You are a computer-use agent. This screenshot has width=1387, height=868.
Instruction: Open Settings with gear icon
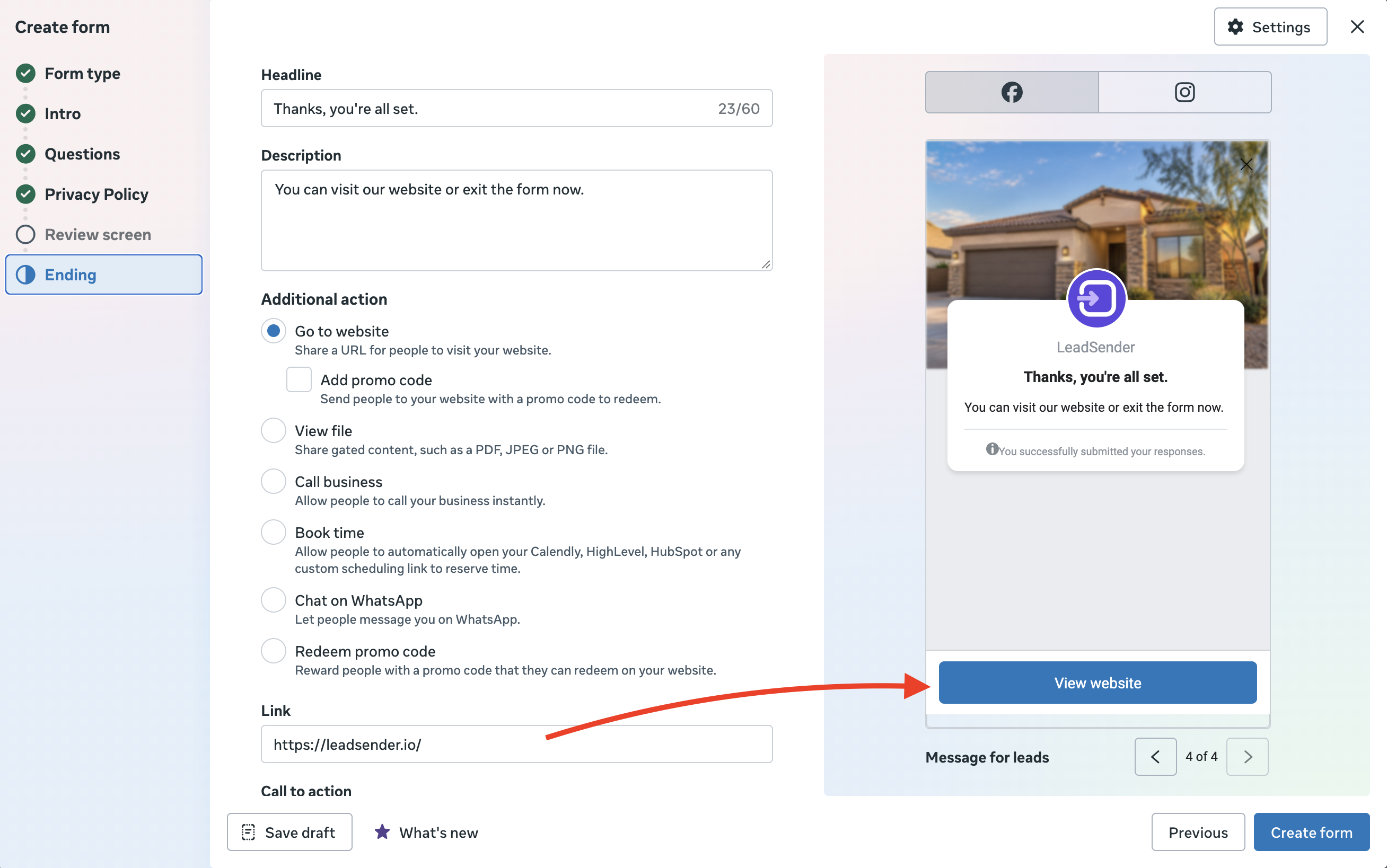click(1270, 26)
